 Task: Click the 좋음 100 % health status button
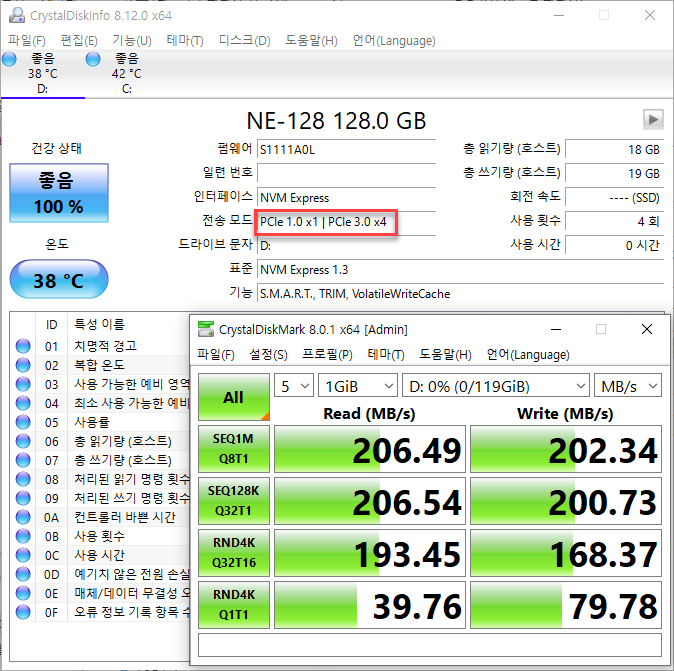(59, 193)
